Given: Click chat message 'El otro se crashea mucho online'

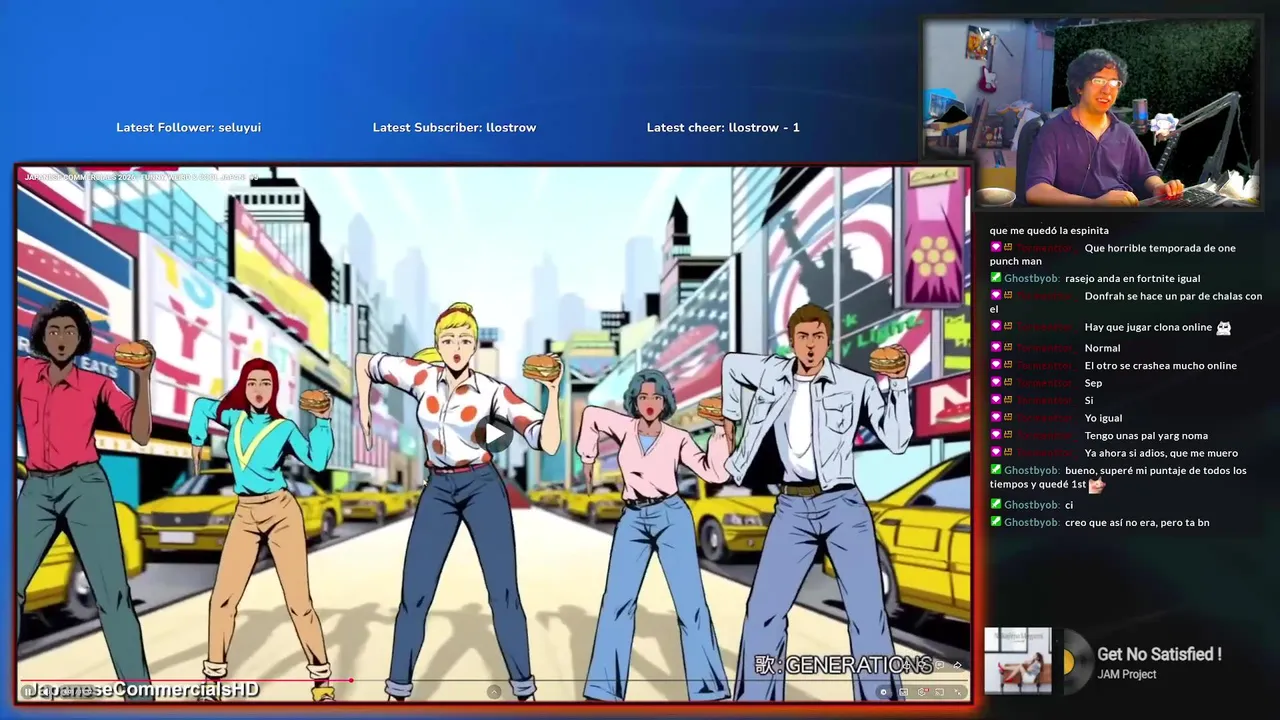Looking at the screenshot, I should pos(1160,365).
